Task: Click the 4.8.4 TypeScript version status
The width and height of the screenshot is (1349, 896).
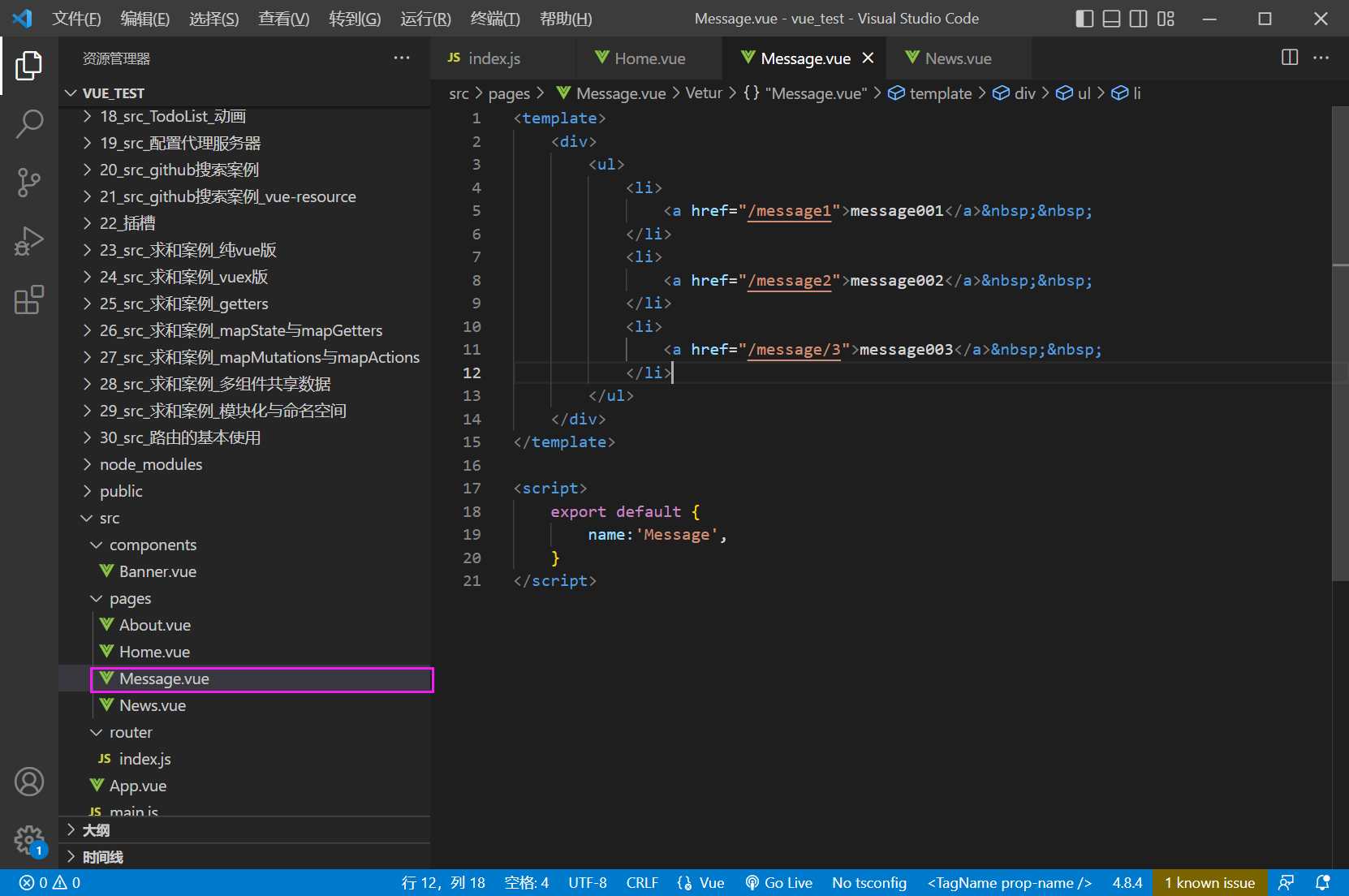Action: click(x=1127, y=883)
